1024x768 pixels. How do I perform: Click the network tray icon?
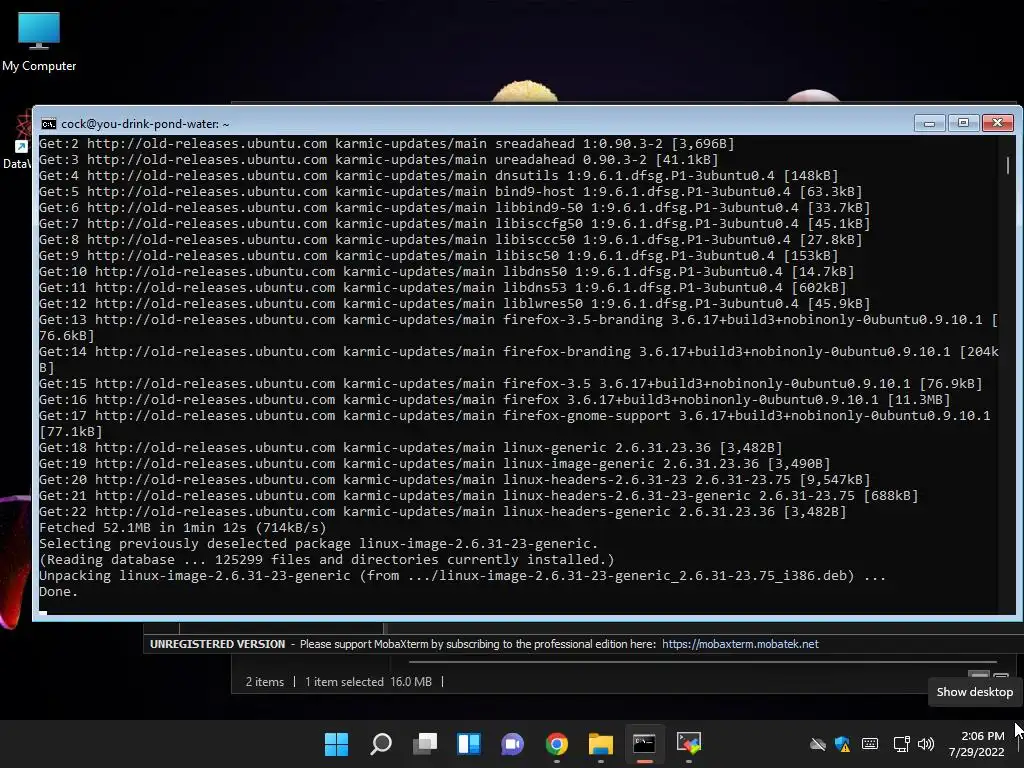click(902, 744)
